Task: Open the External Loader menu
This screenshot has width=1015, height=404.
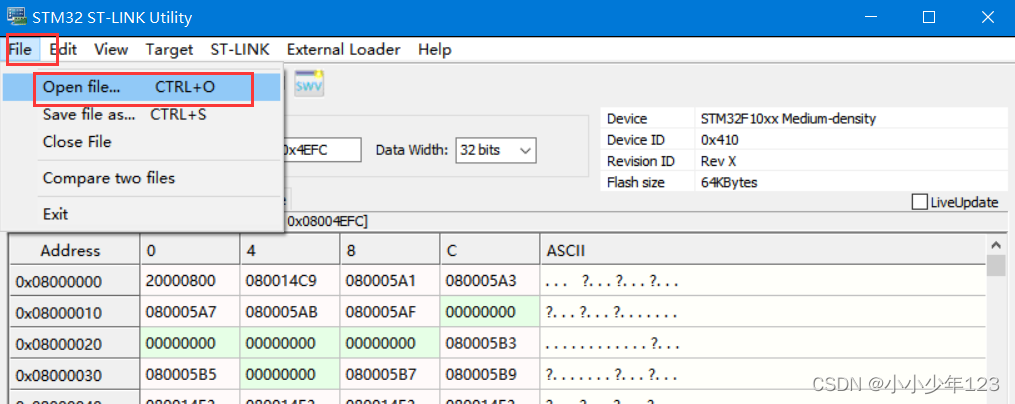Action: click(x=343, y=49)
